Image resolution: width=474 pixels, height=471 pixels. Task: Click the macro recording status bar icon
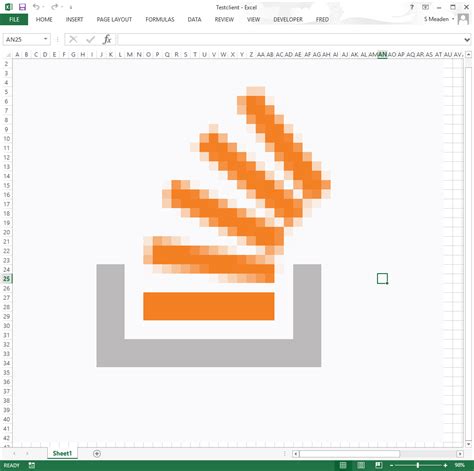click(x=32, y=465)
